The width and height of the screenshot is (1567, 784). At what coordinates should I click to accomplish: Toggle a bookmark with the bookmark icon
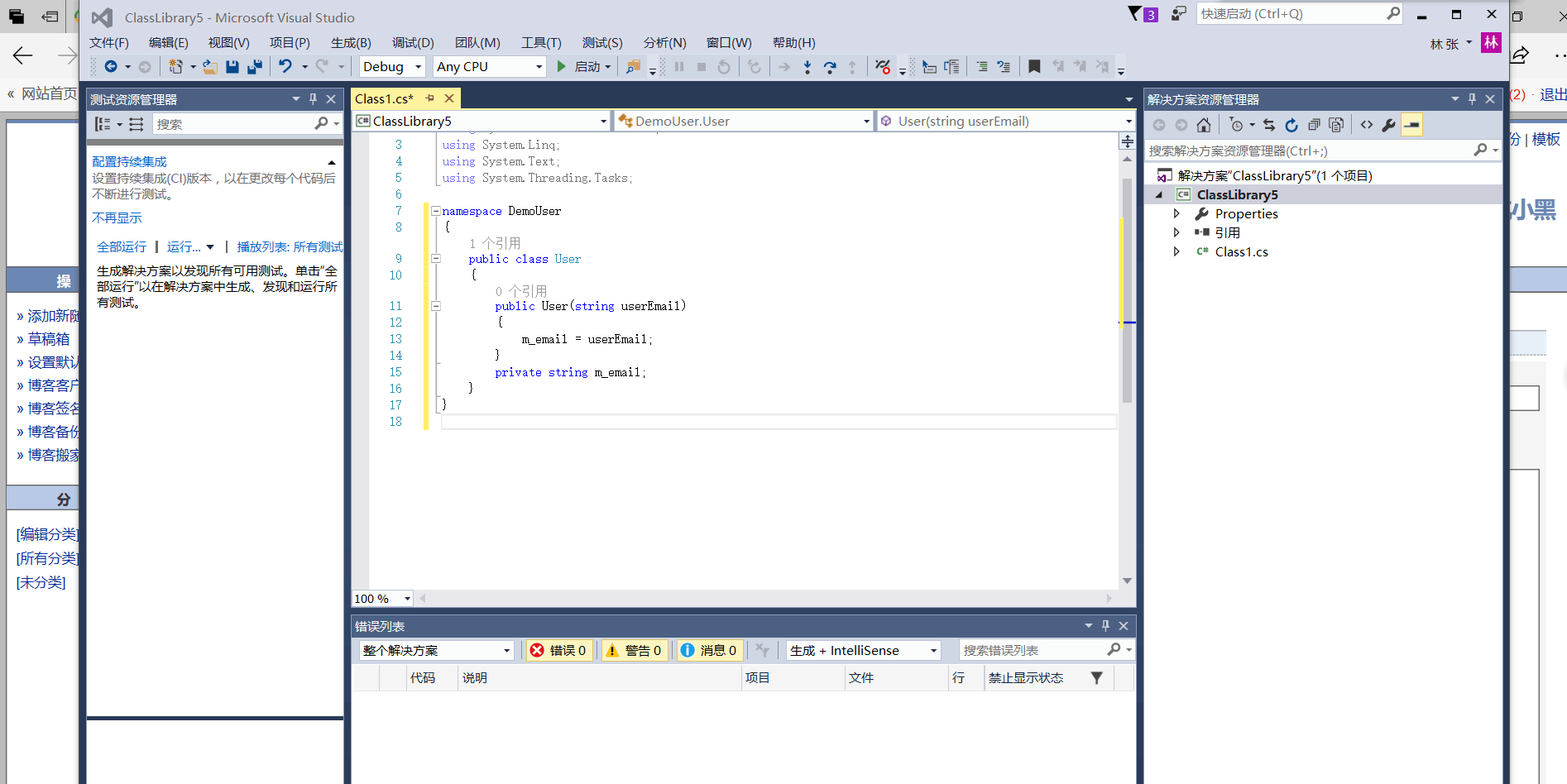(1034, 67)
